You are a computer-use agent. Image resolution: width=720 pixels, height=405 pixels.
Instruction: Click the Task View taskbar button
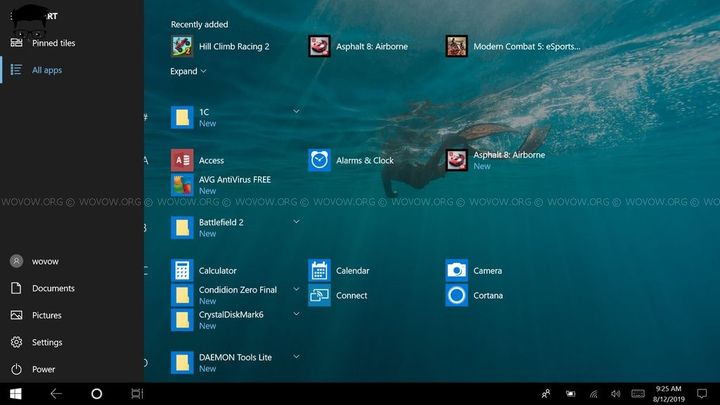[x=137, y=394]
